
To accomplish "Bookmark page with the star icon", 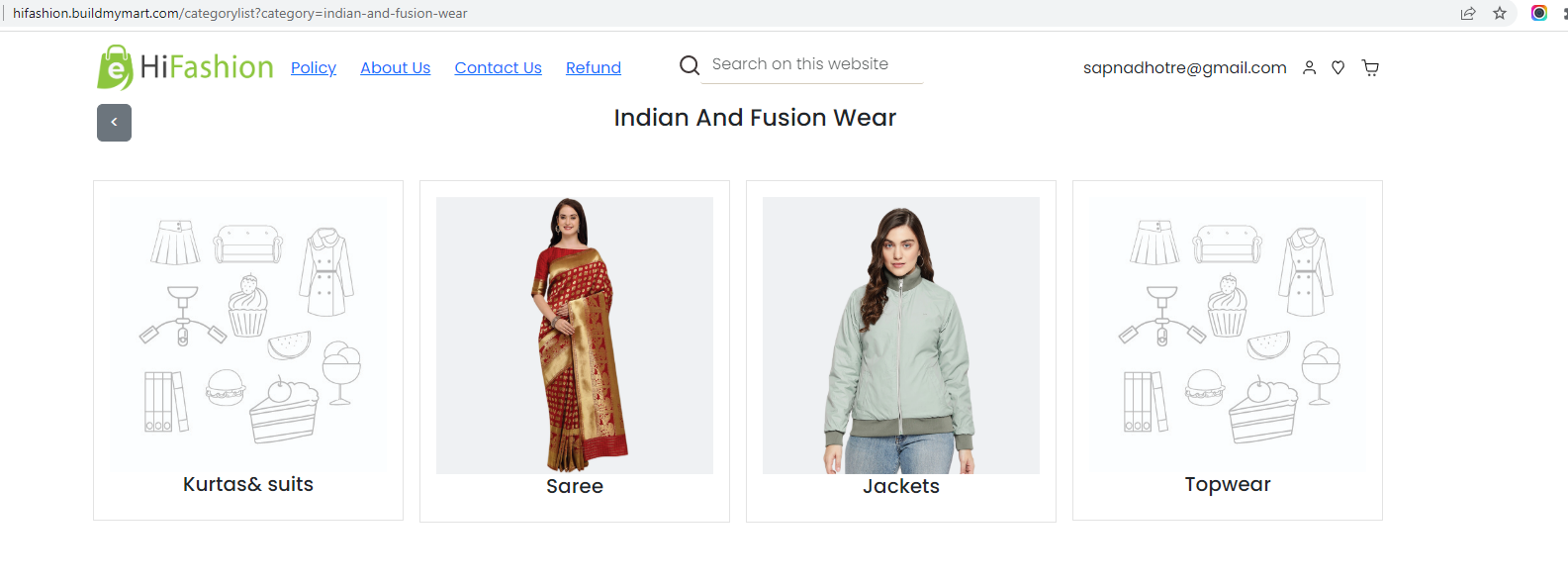I will coord(1500,13).
